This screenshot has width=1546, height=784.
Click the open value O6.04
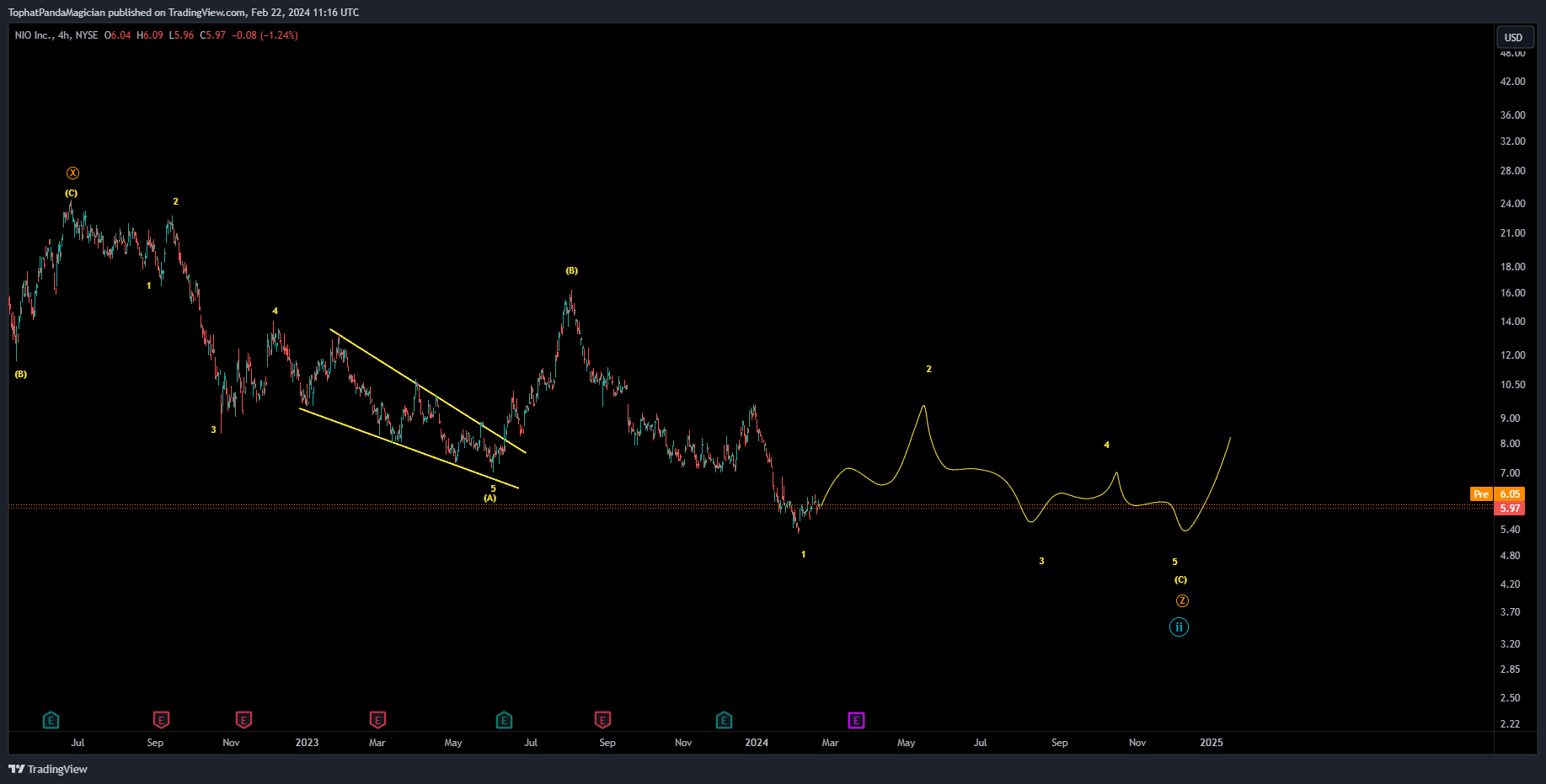click(117, 35)
